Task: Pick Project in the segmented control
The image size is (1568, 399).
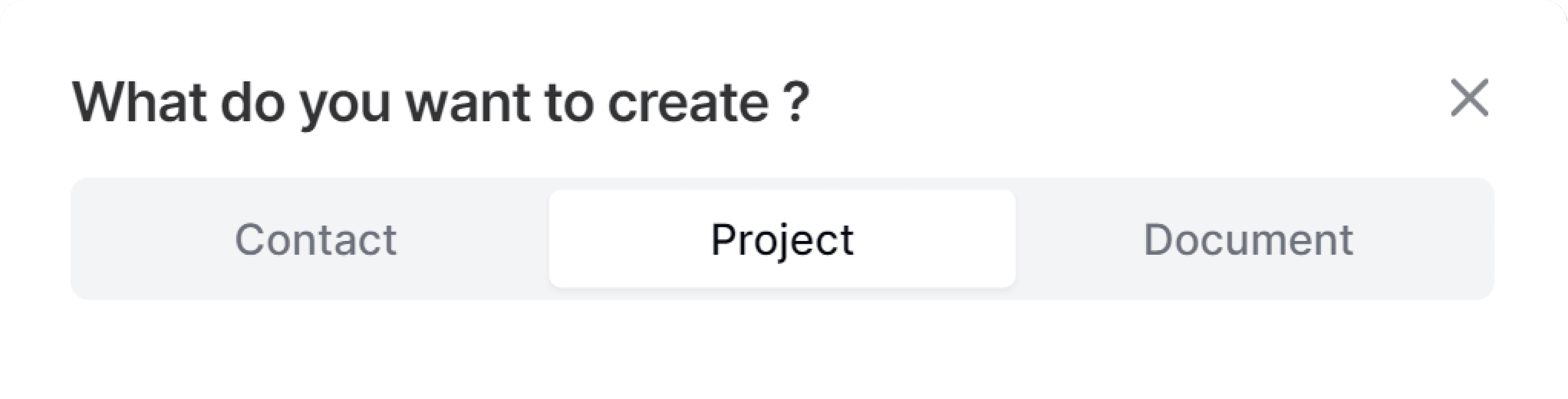Action: click(782, 239)
